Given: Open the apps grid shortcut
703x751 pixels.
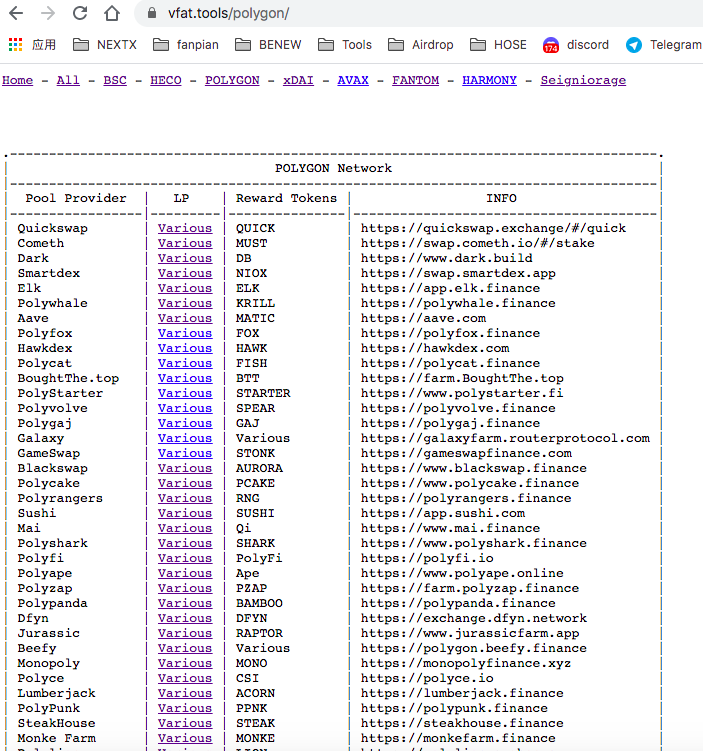Looking at the screenshot, I should pyautogui.click(x=15, y=45).
